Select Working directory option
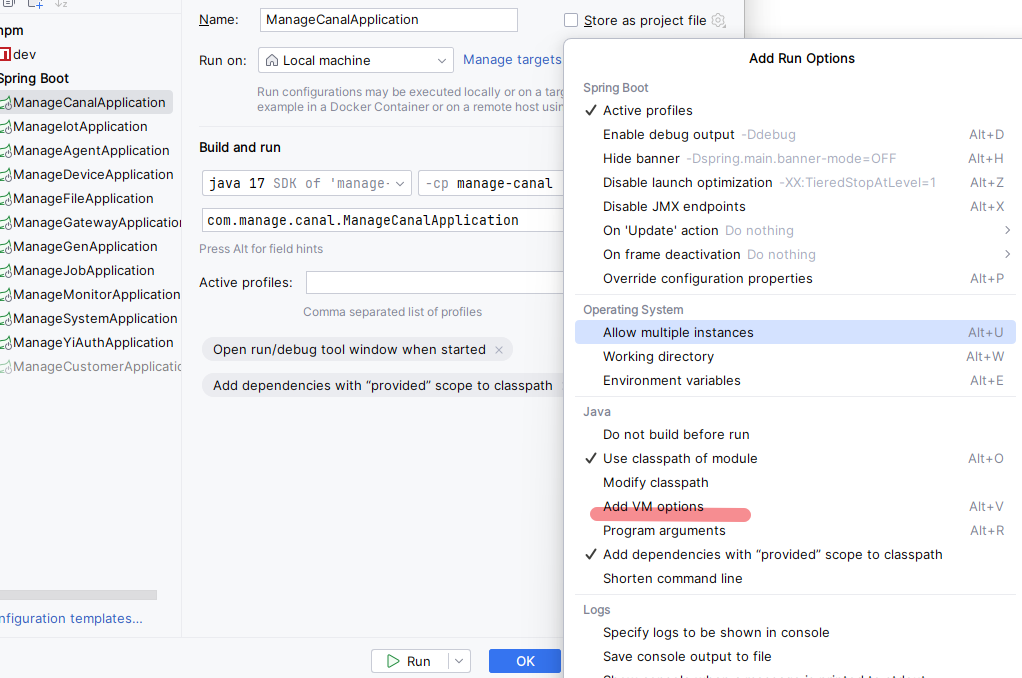 (x=795, y=356)
